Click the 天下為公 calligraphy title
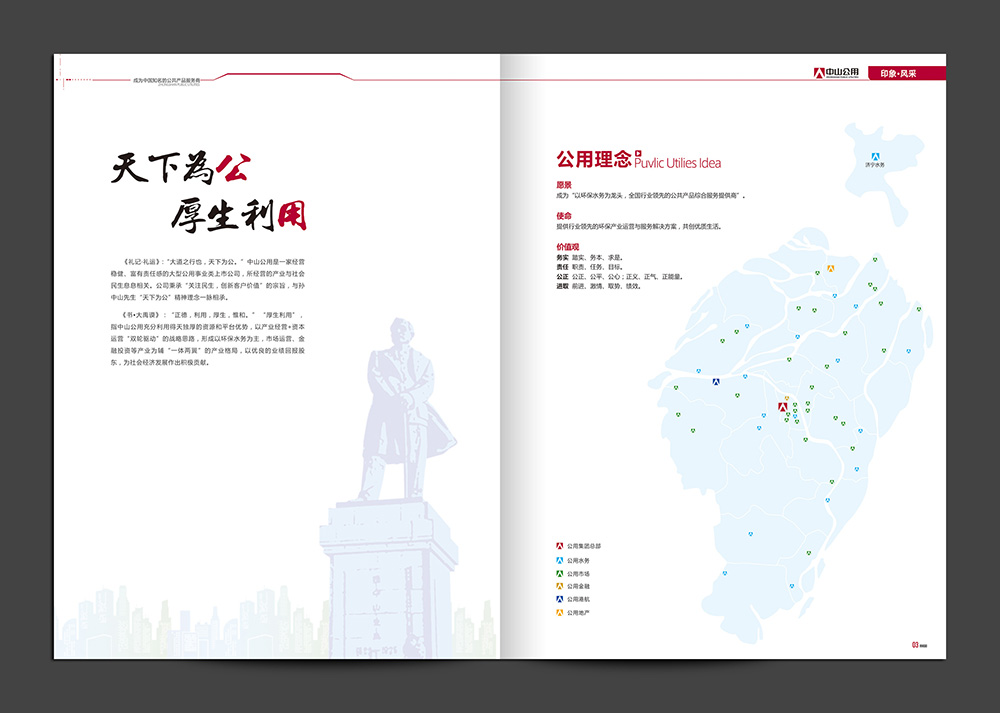 coord(181,168)
